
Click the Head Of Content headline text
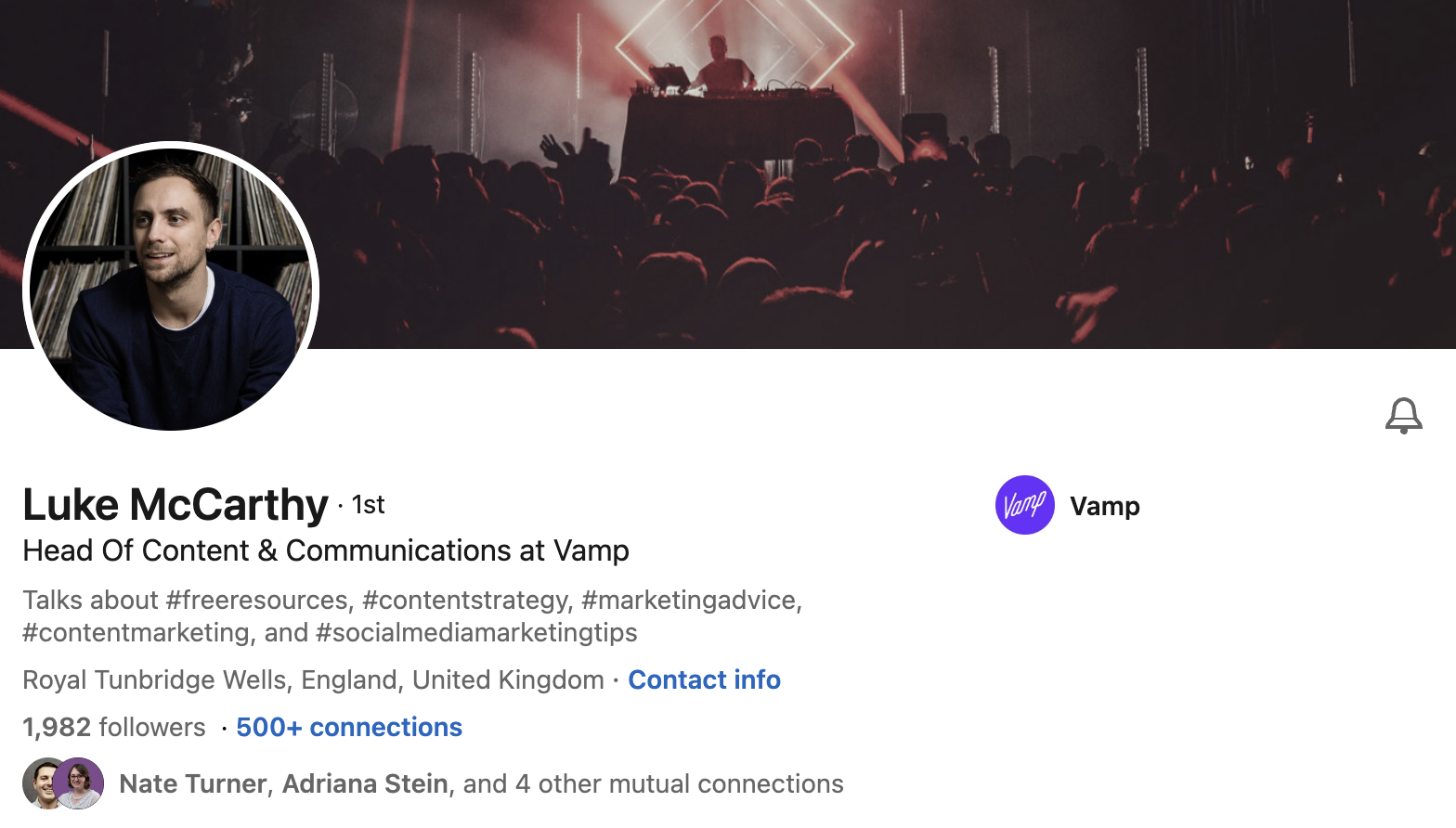pyautogui.click(x=326, y=550)
